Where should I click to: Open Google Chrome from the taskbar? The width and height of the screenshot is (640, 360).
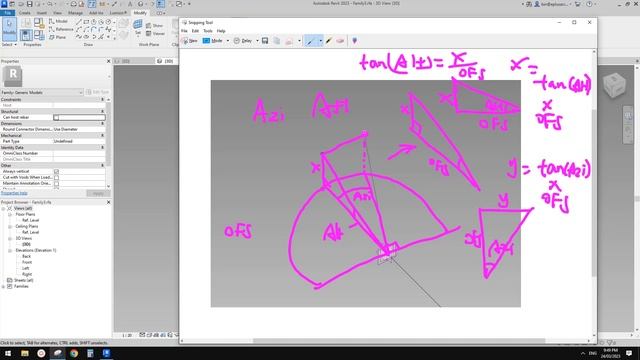[x=74, y=353]
